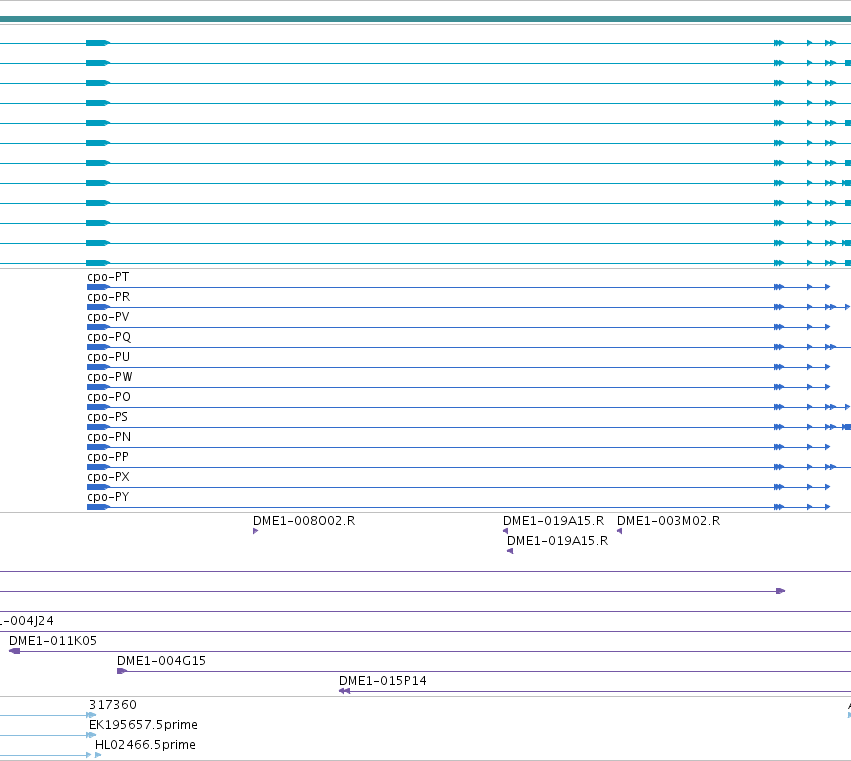The height and width of the screenshot is (761, 851).
Task: Select the EK195657.5prime EST label
Action: point(143,725)
